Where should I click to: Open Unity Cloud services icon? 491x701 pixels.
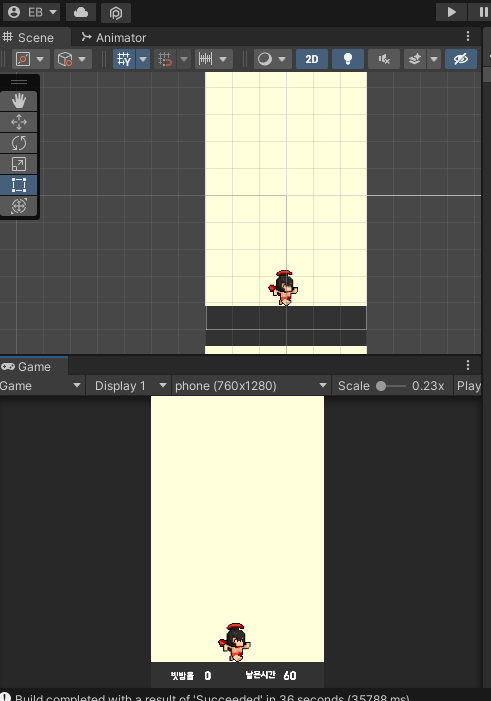pos(81,12)
